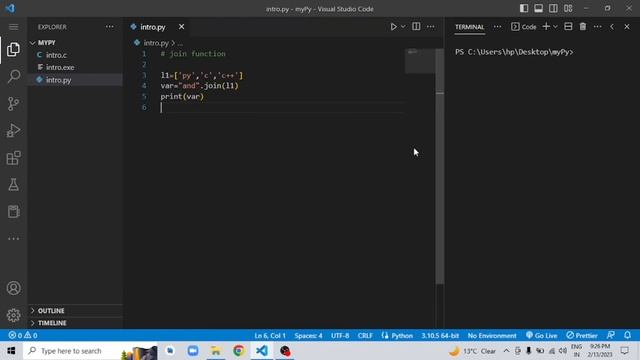Collapse the MYPY folder section

[75, 42]
